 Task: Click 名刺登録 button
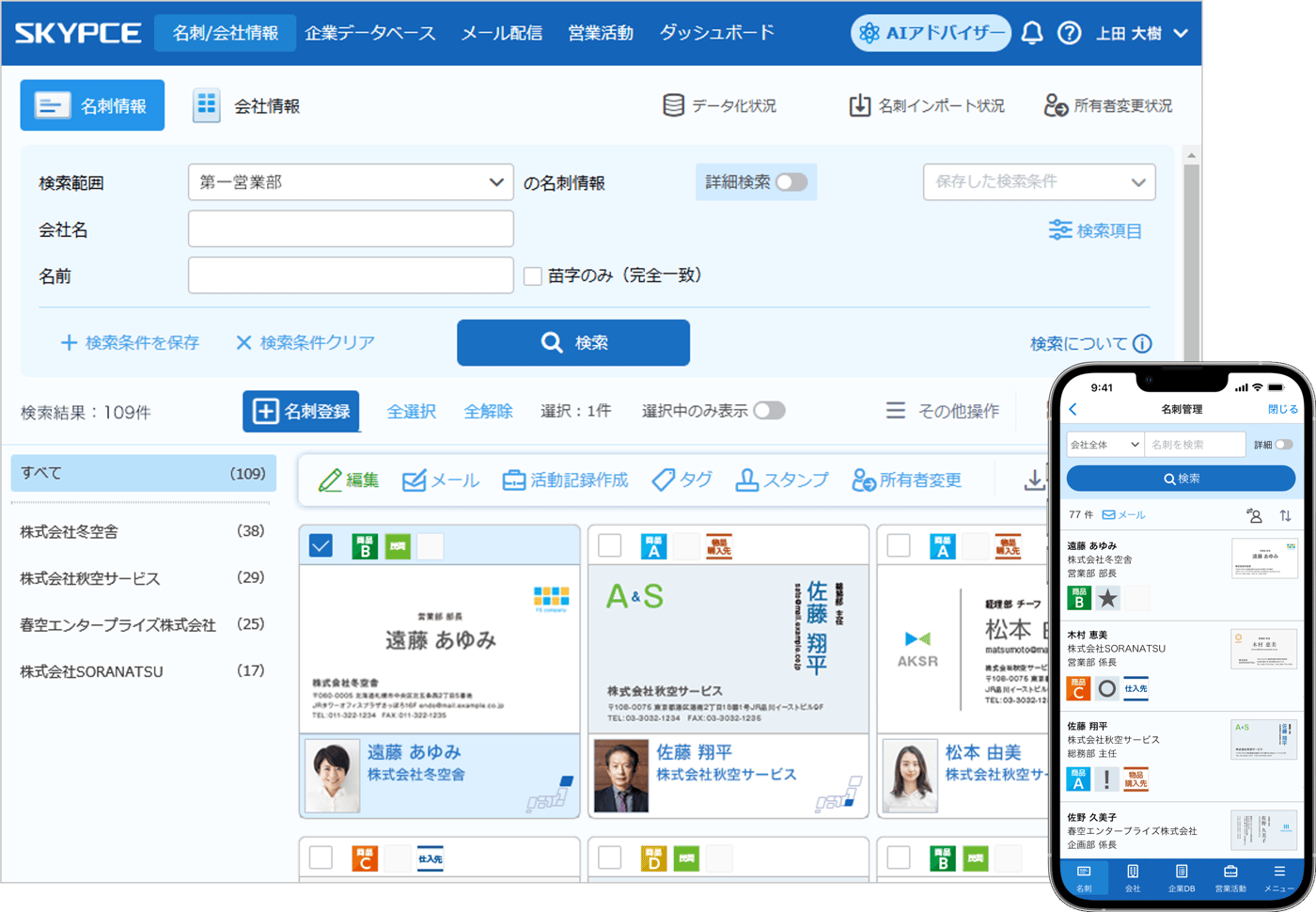click(x=301, y=411)
